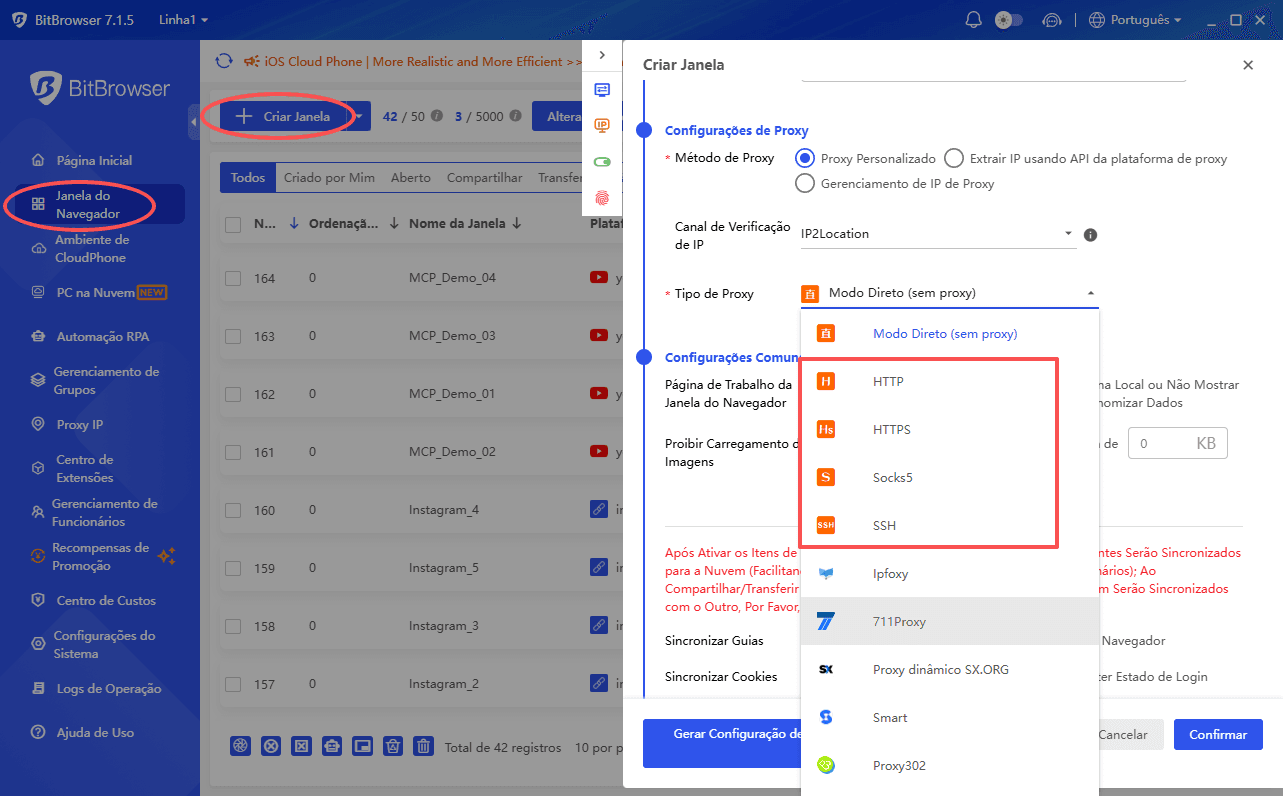Click the info icon next to 42 / 50

coord(436,116)
